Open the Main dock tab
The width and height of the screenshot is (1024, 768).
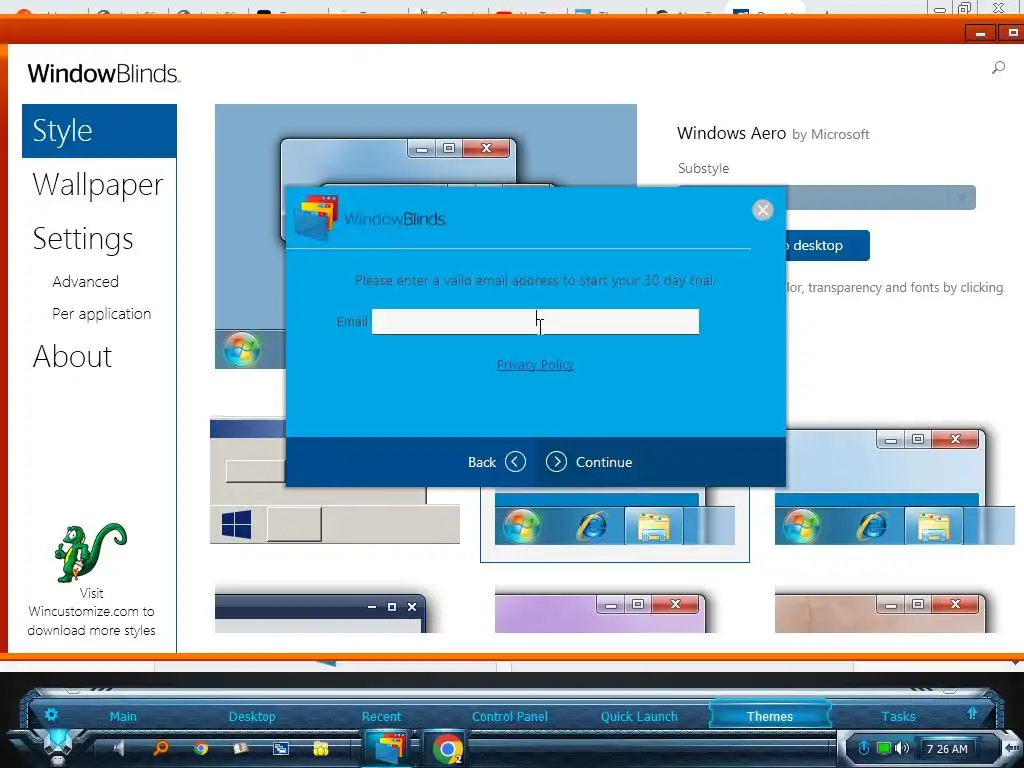pyautogui.click(x=123, y=716)
